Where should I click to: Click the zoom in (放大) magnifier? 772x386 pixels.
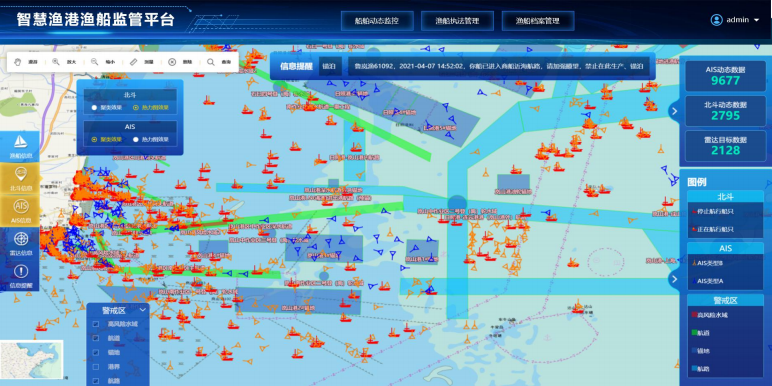pyautogui.click(x=56, y=62)
